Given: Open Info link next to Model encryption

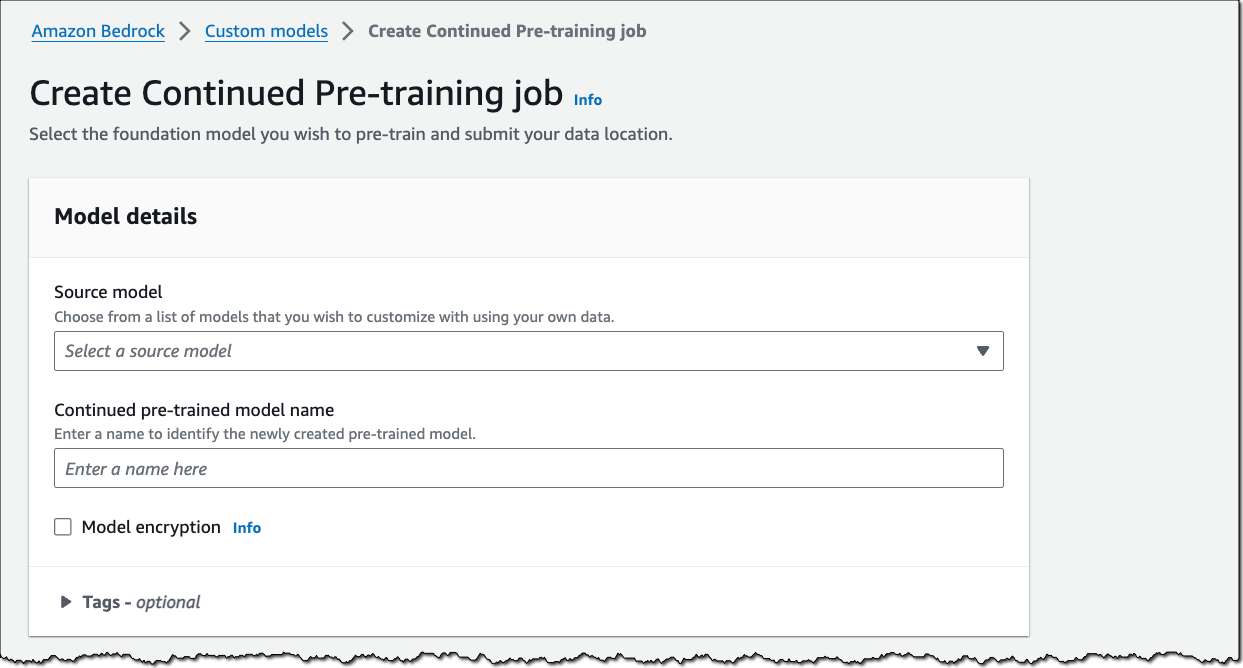Looking at the screenshot, I should [247, 528].
